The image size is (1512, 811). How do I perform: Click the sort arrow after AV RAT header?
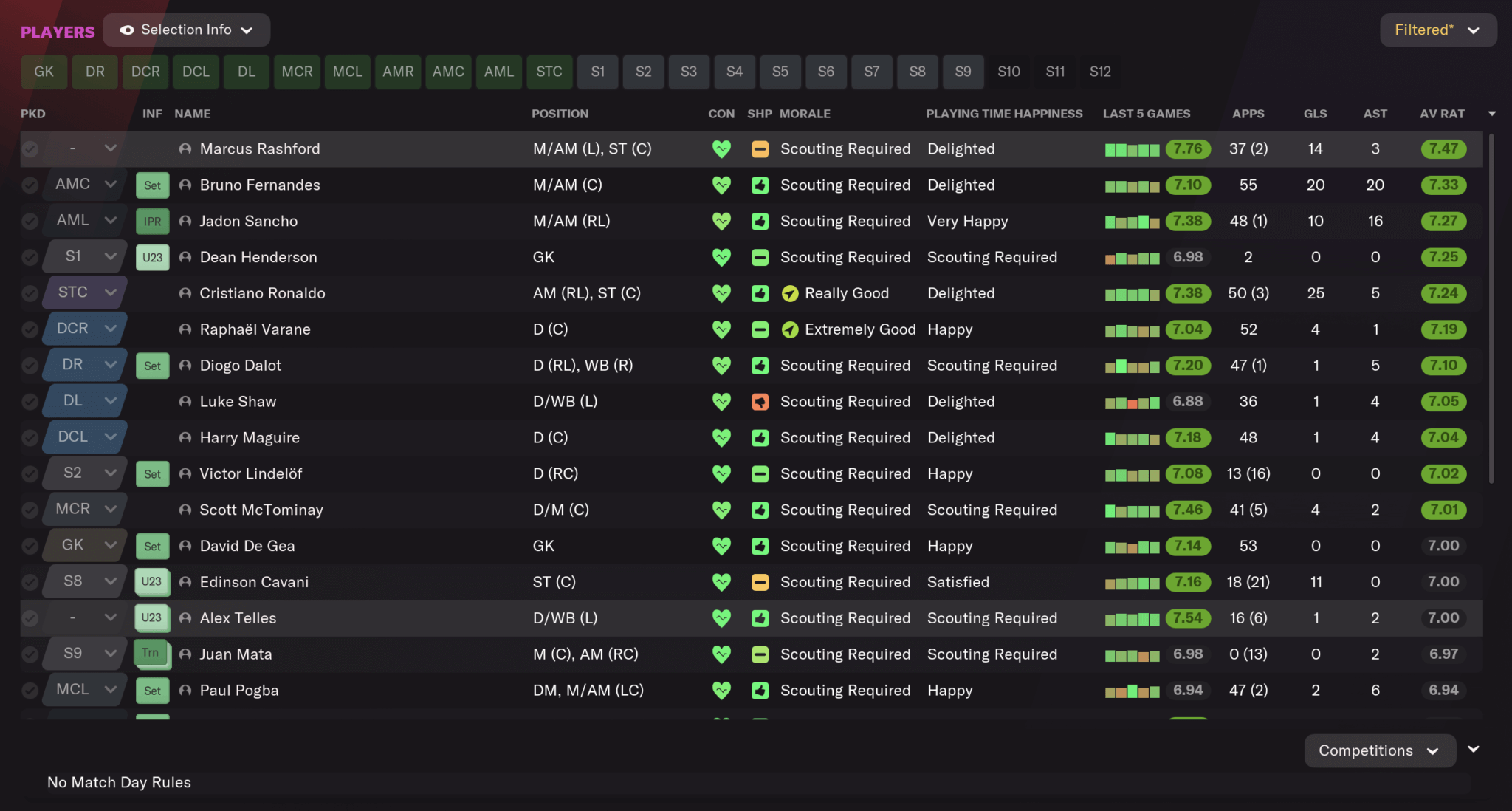(x=1491, y=114)
